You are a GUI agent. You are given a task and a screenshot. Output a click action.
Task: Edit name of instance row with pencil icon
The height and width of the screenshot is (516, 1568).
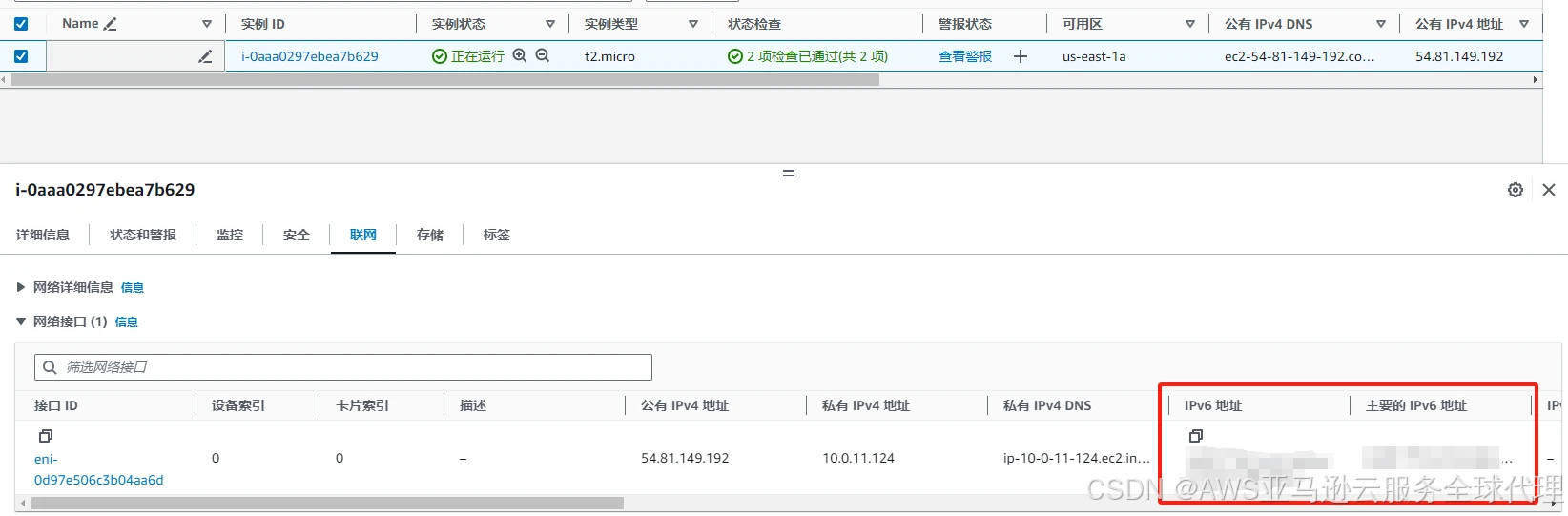point(205,56)
